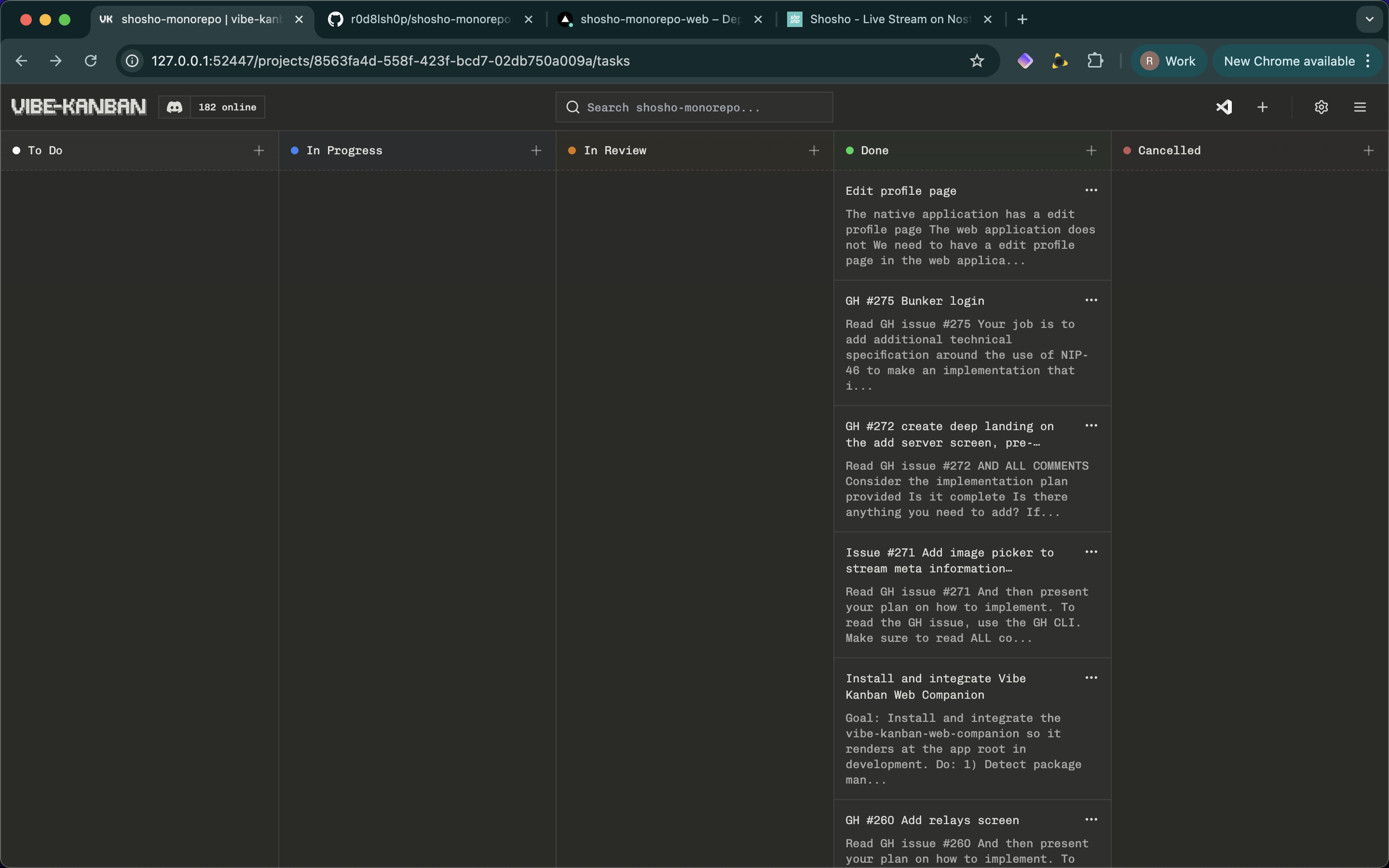The width and height of the screenshot is (1389, 868).
Task: Bookmark page with the star icon
Action: click(x=977, y=61)
